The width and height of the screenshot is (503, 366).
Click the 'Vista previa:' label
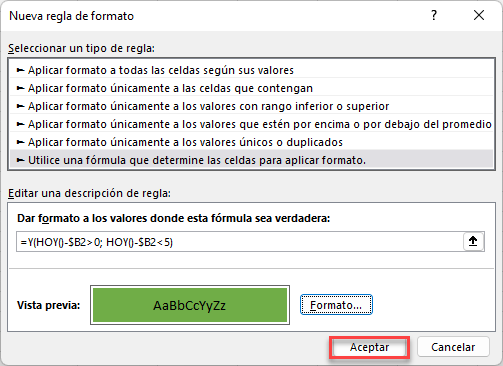tap(49, 305)
